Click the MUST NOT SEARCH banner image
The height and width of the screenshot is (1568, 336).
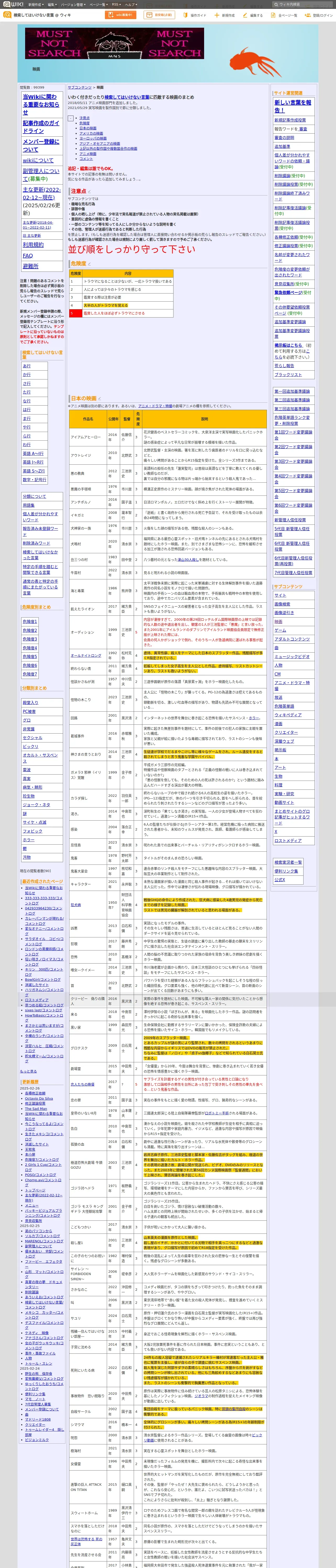[x=114, y=43]
